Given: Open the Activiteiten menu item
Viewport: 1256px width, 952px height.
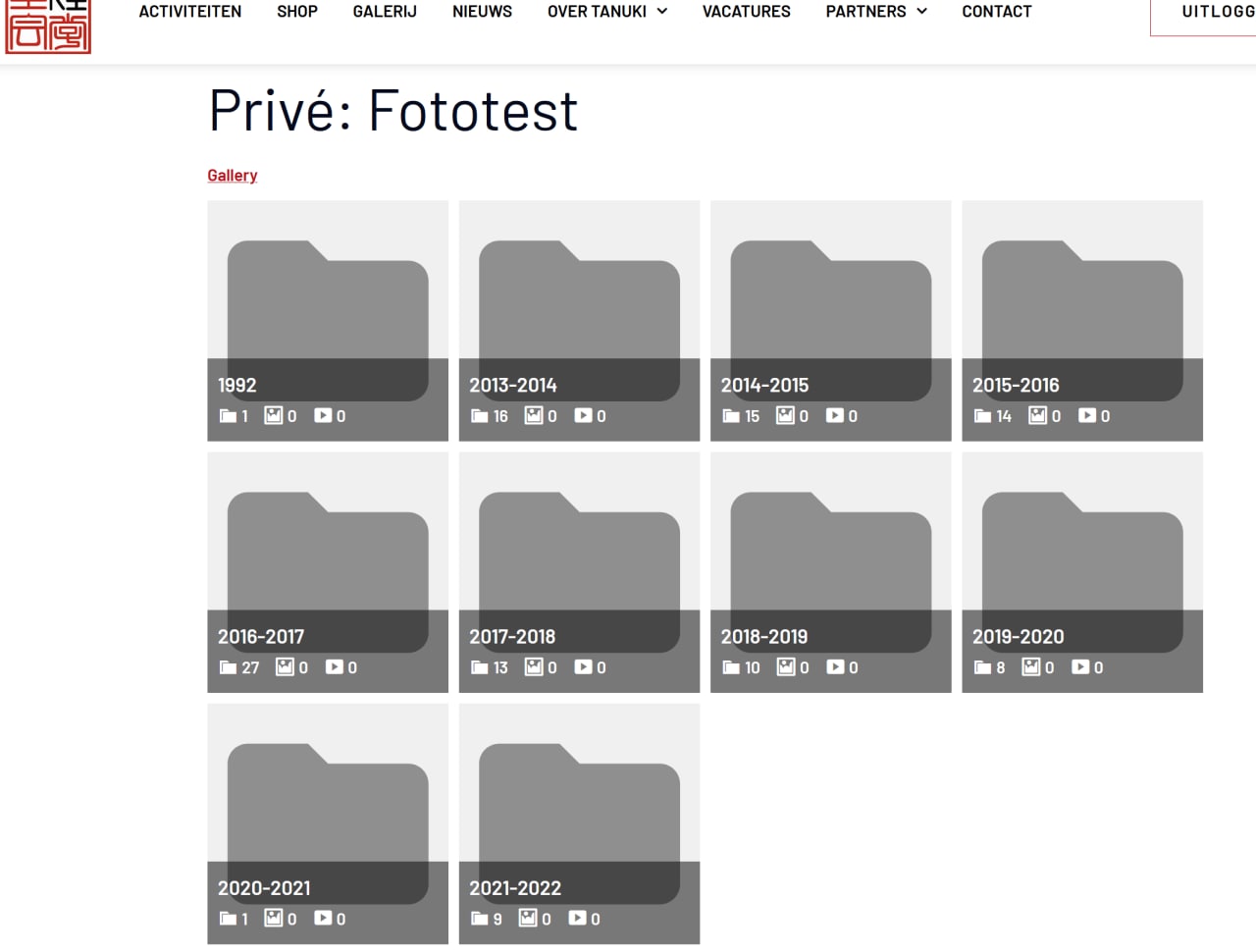Looking at the screenshot, I should [189, 12].
